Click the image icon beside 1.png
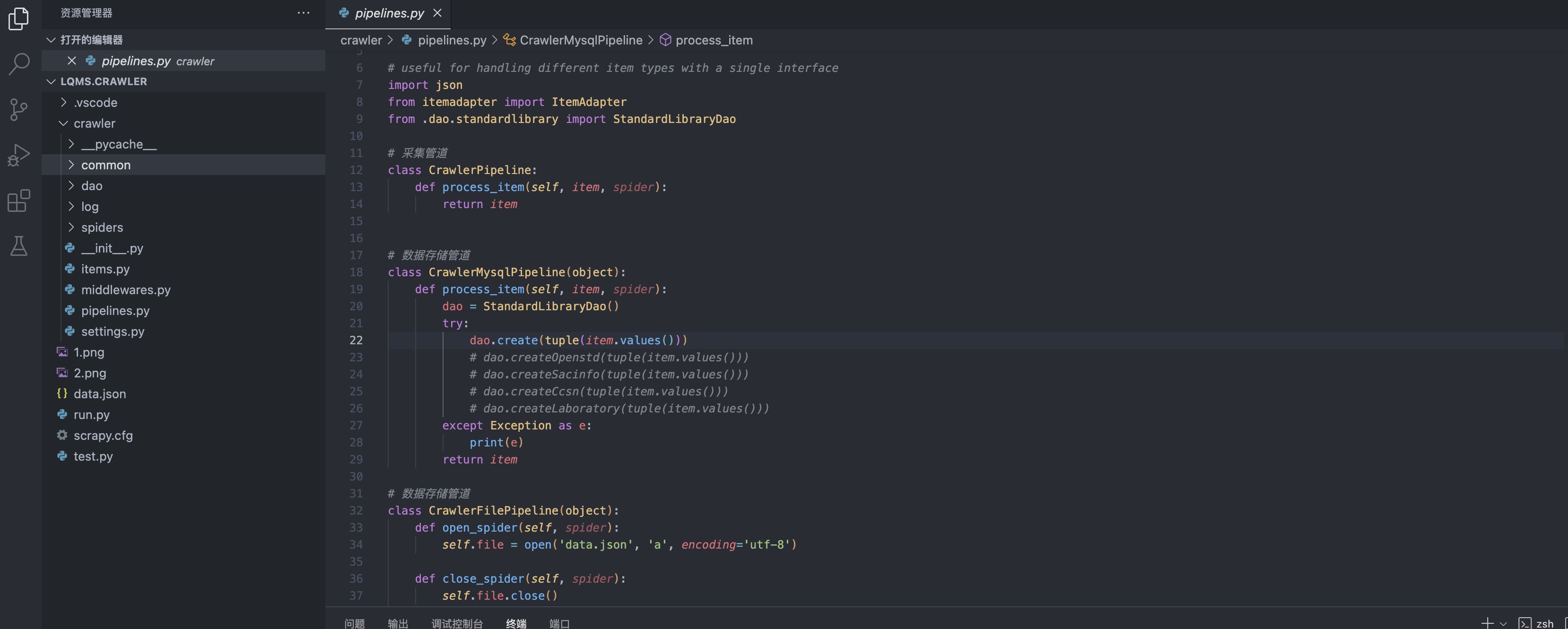 (x=62, y=352)
